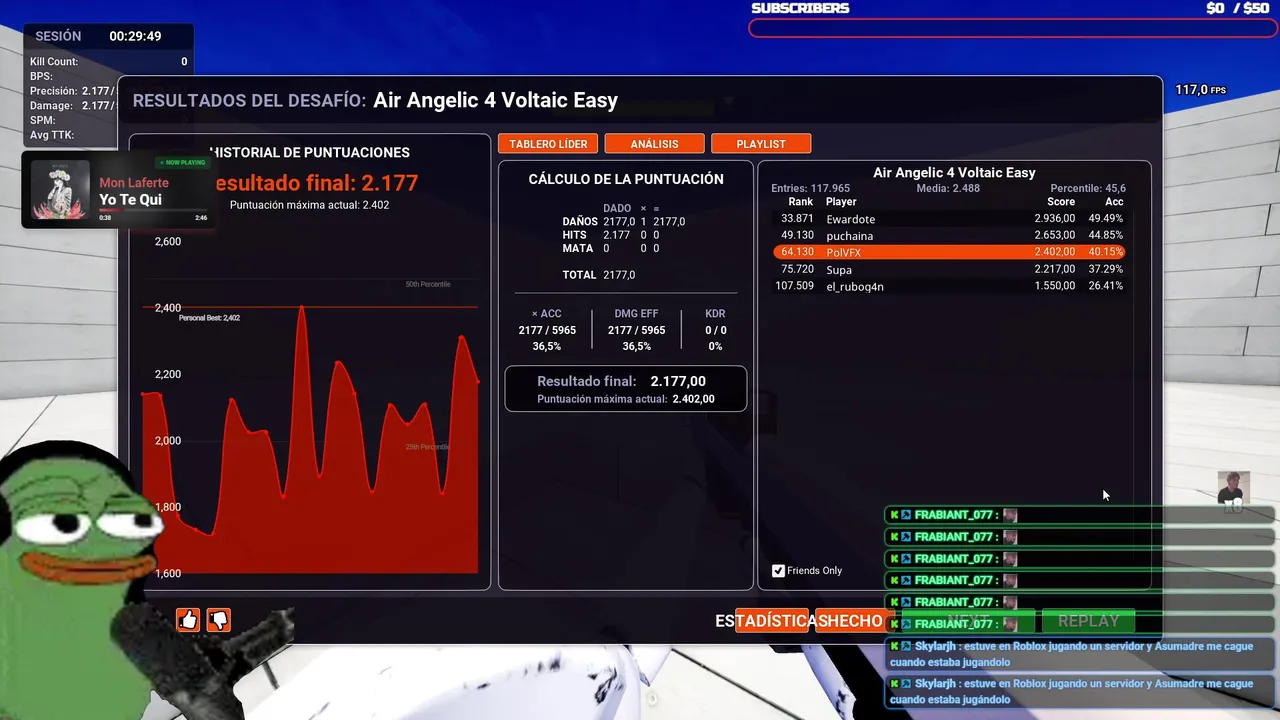Click the Player column header
This screenshot has height=720, width=1280.
(x=841, y=202)
